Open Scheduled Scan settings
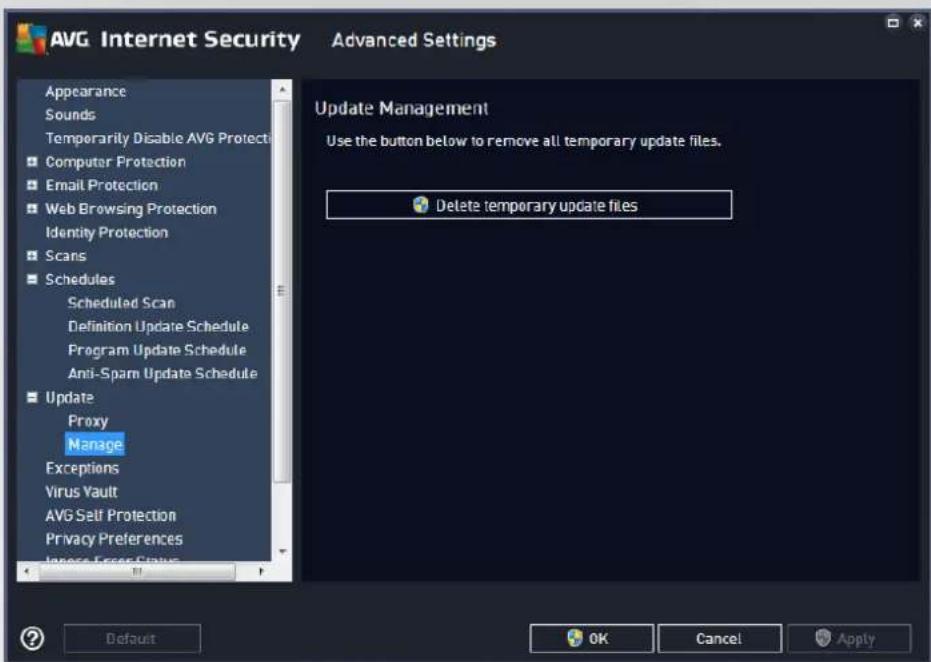 [121, 303]
